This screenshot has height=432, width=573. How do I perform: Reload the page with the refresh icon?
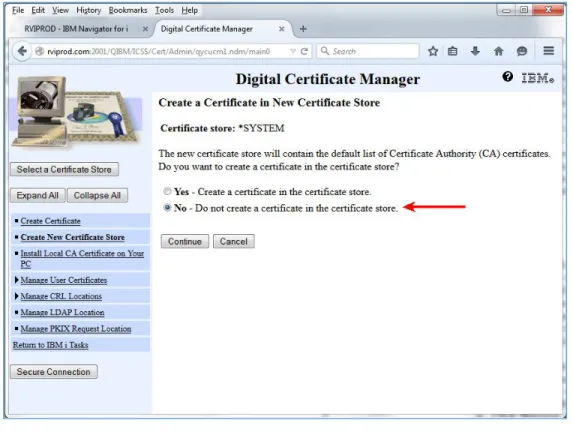click(x=304, y=51)
